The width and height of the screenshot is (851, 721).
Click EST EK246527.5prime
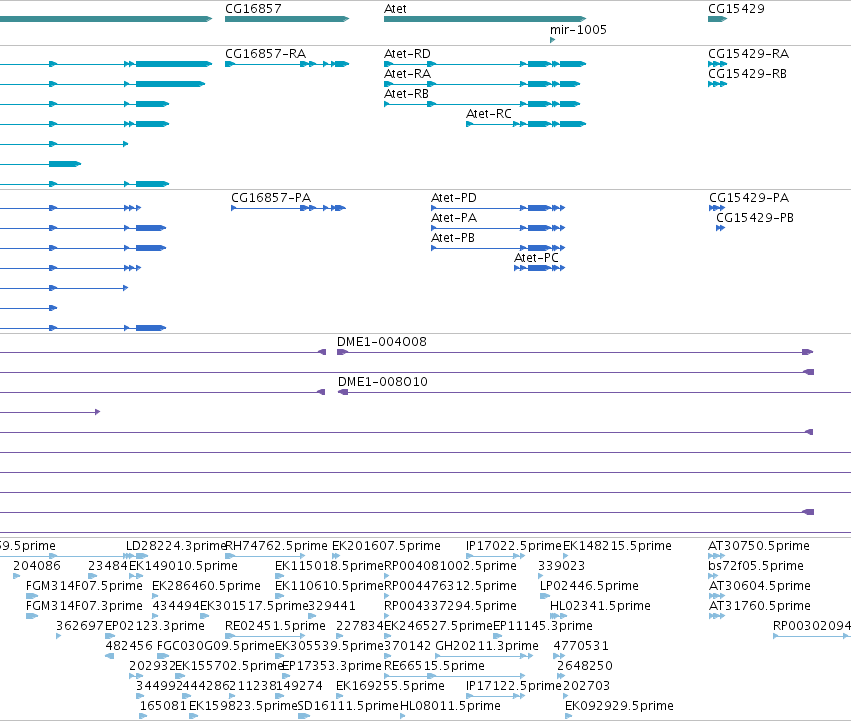(439, 626)
